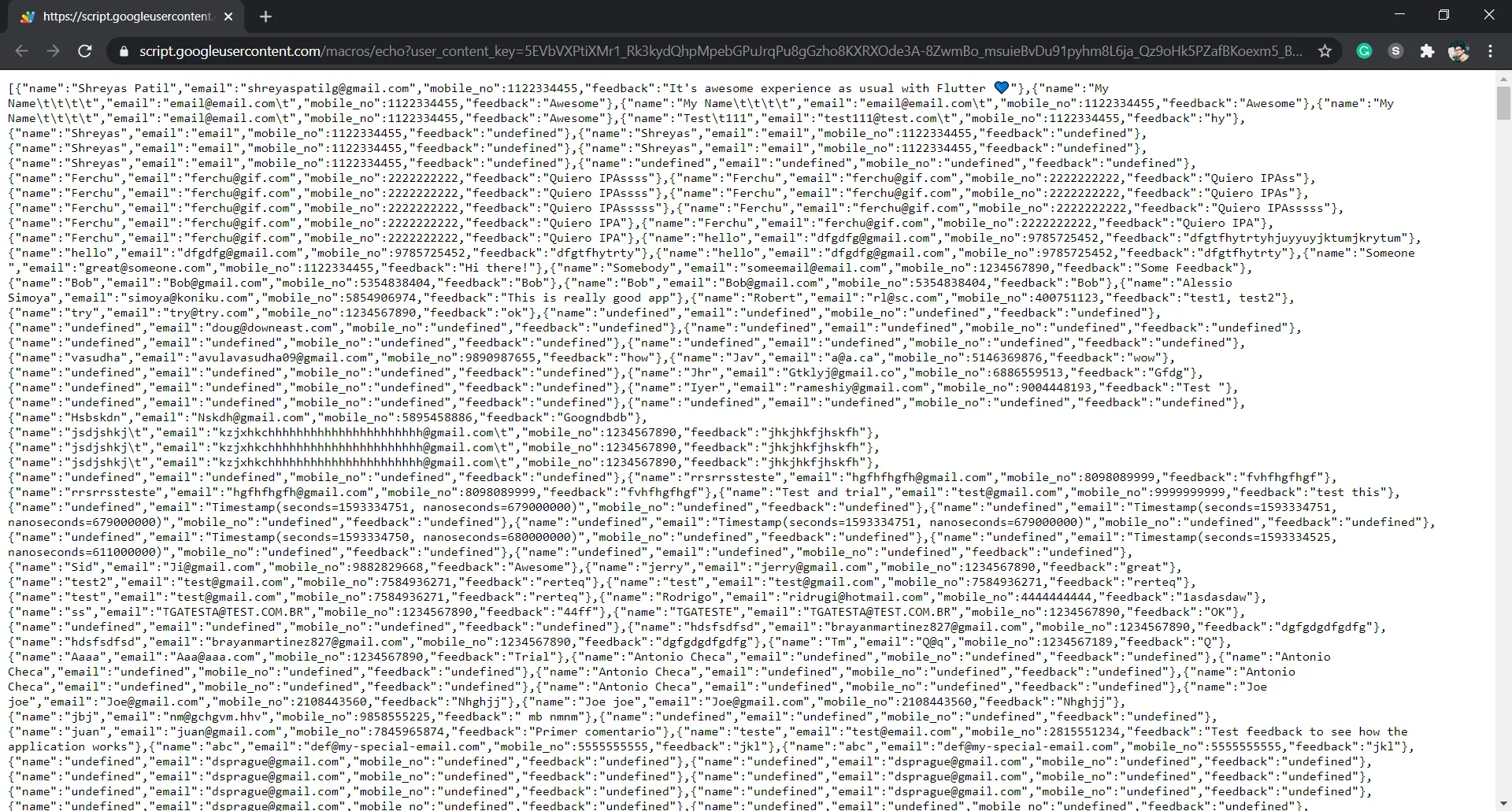Minimize the browser window
Screen dimensions: 1512x811
(x=1400, y=14)
